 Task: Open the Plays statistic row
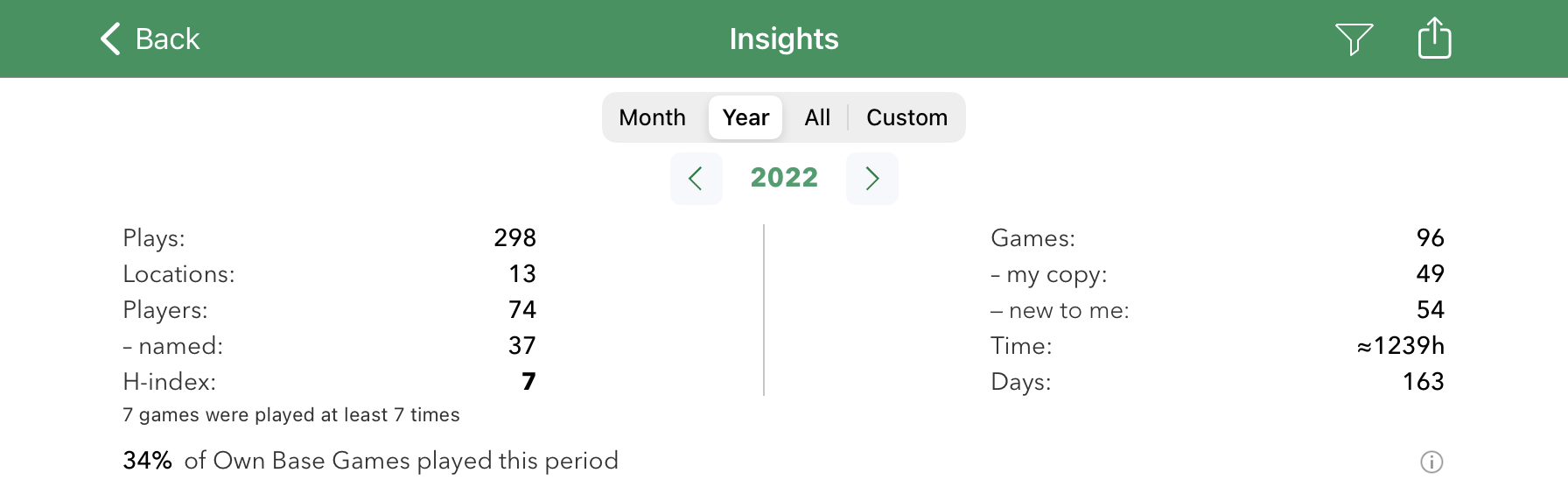tap(329, 238)
